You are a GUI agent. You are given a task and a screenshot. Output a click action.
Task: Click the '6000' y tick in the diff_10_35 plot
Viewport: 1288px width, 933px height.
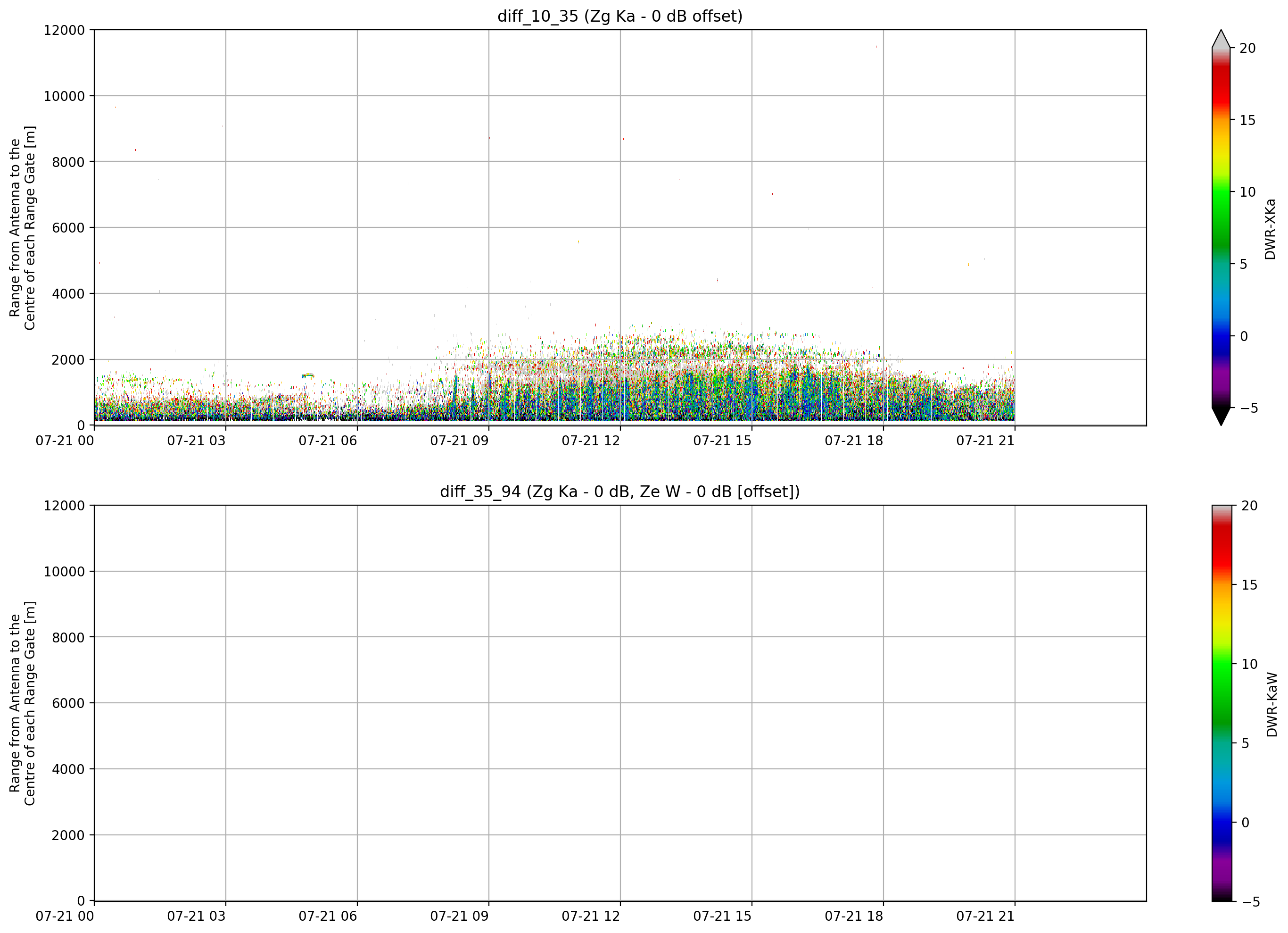tap(68, 228)
